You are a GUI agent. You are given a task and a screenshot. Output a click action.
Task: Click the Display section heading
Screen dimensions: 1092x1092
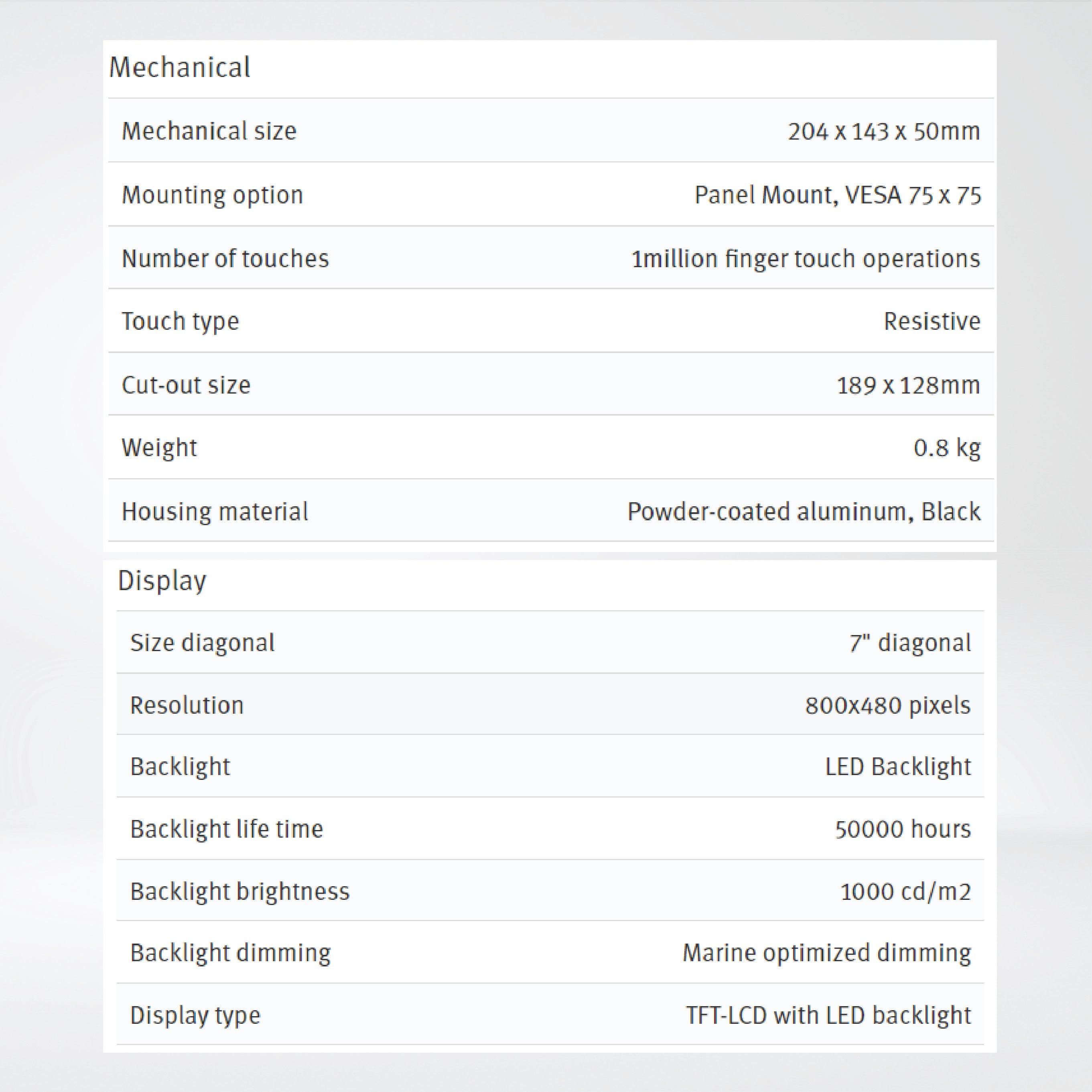(162, 581)
